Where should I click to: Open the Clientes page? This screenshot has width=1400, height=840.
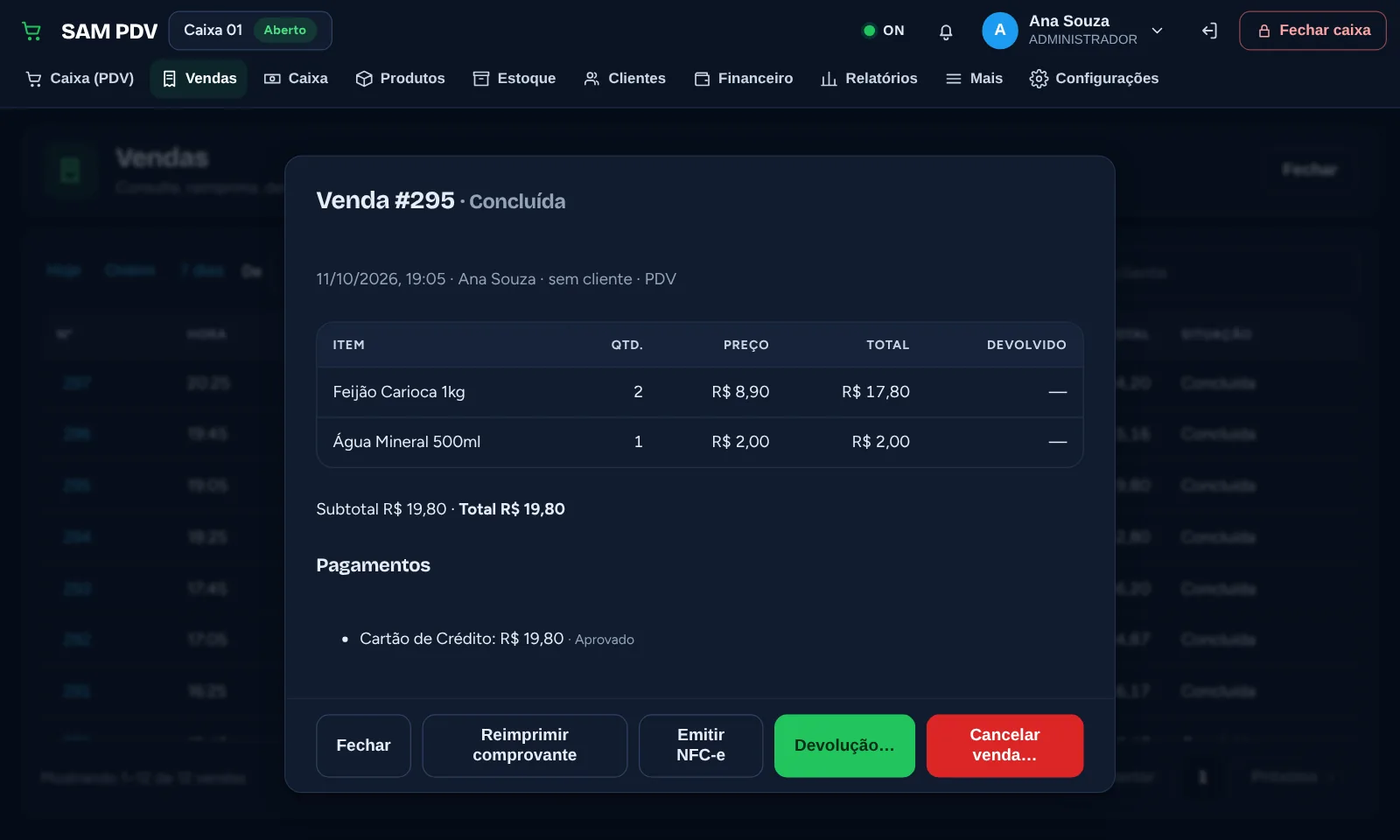point(625,79)
